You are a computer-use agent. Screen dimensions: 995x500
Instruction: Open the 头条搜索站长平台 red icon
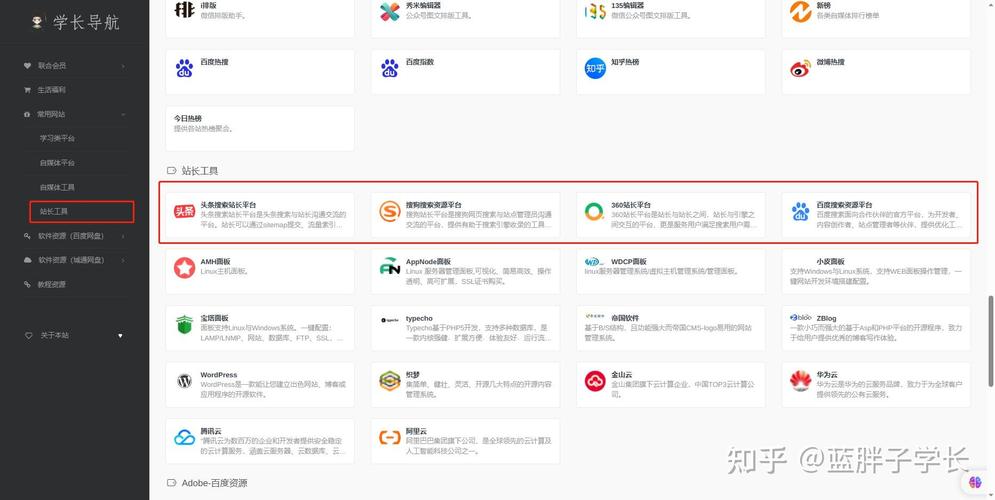pos(185,212)
